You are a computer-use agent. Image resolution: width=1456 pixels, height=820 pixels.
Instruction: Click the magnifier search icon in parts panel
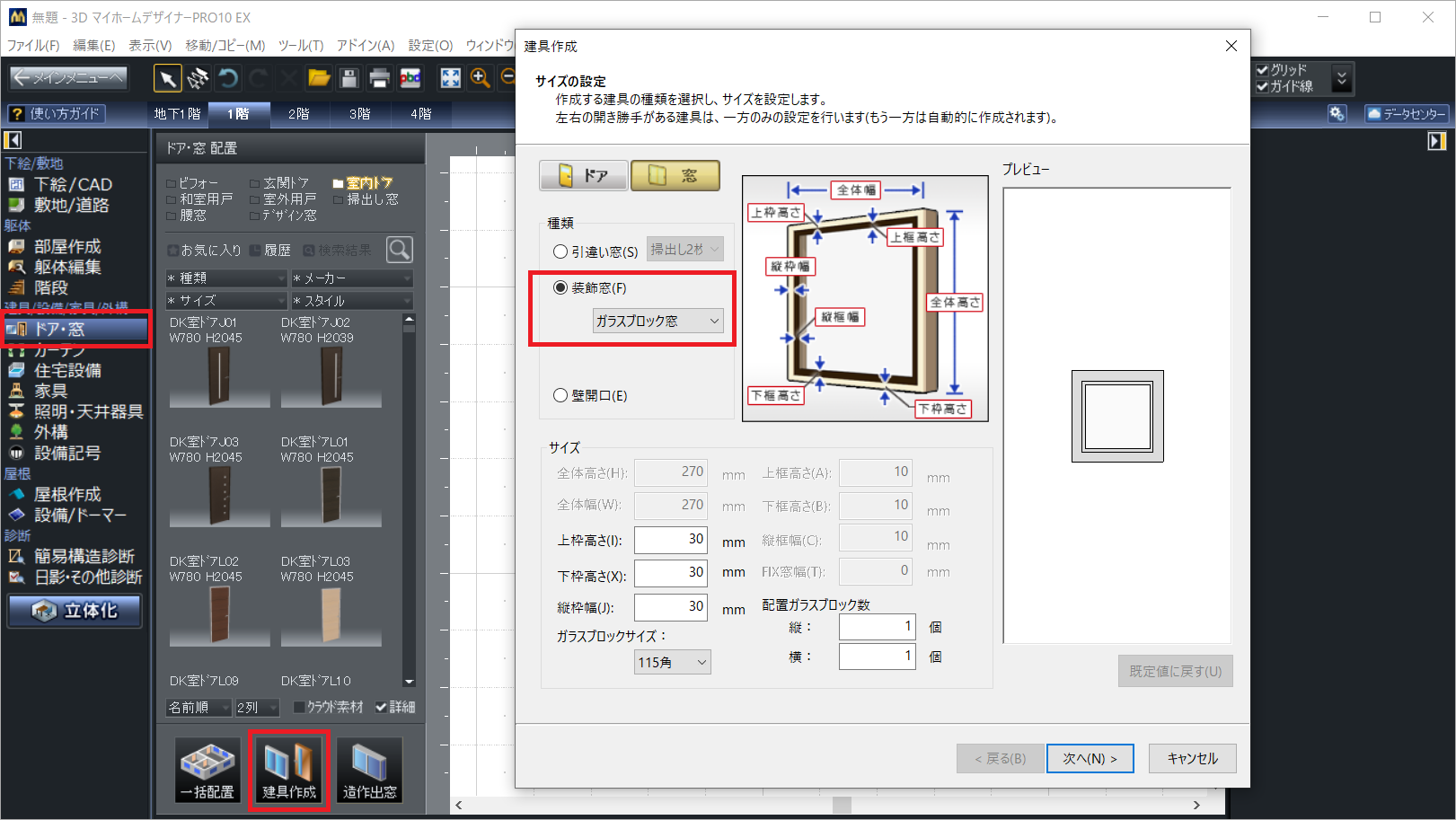(x=400, y=250)
